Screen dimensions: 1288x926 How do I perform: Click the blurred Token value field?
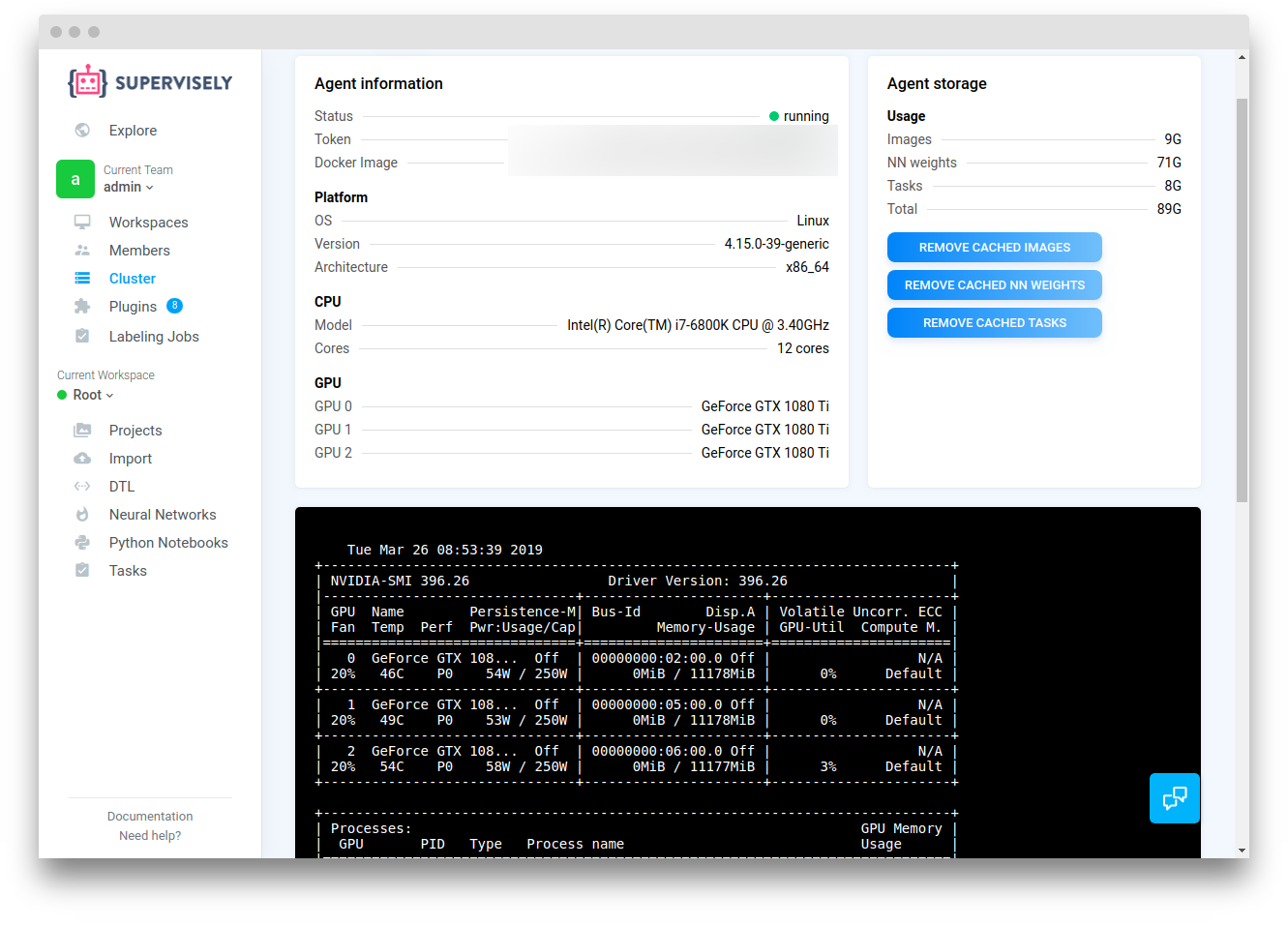tap(673, 151)
